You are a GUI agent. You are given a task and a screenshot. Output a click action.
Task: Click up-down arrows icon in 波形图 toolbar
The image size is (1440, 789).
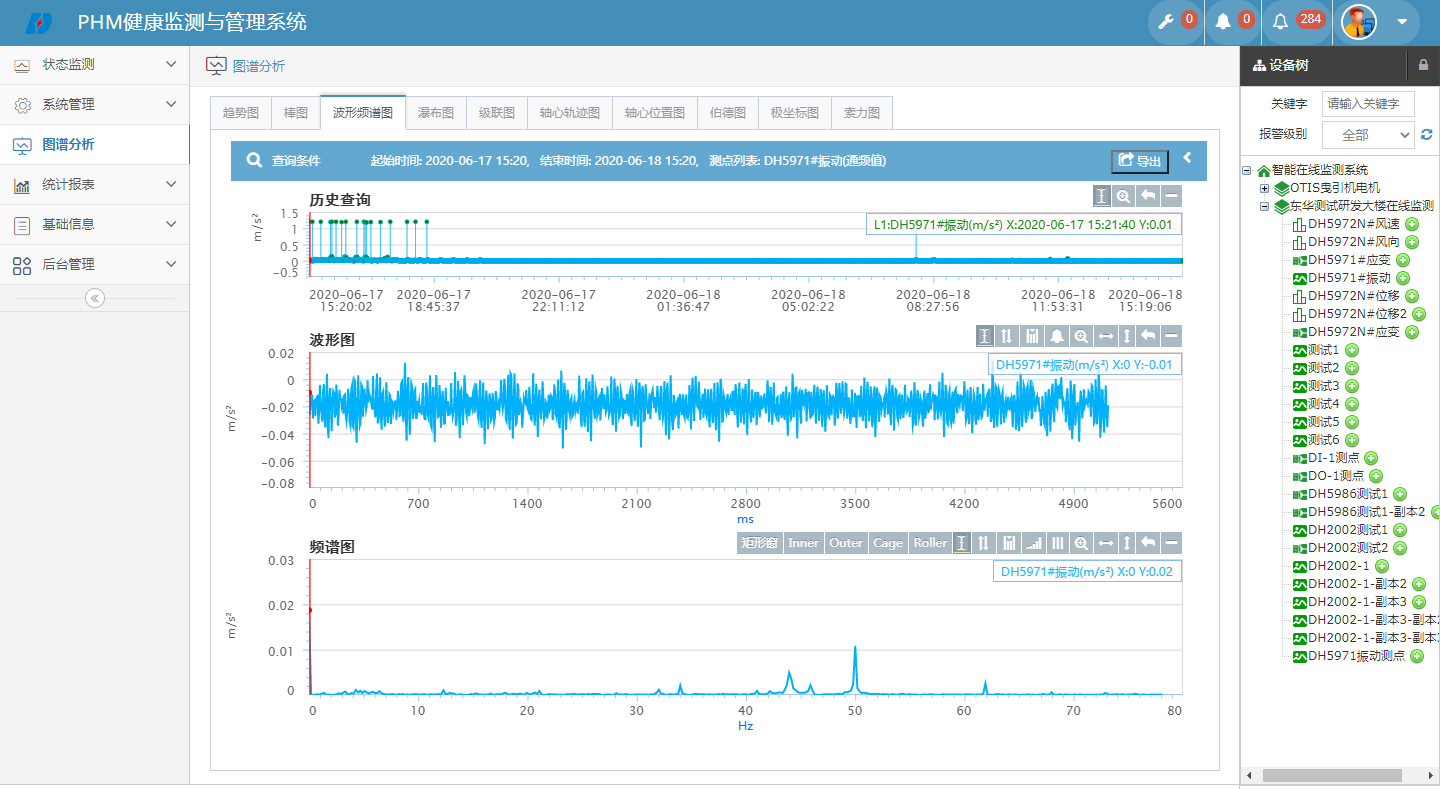(1007, 336)
